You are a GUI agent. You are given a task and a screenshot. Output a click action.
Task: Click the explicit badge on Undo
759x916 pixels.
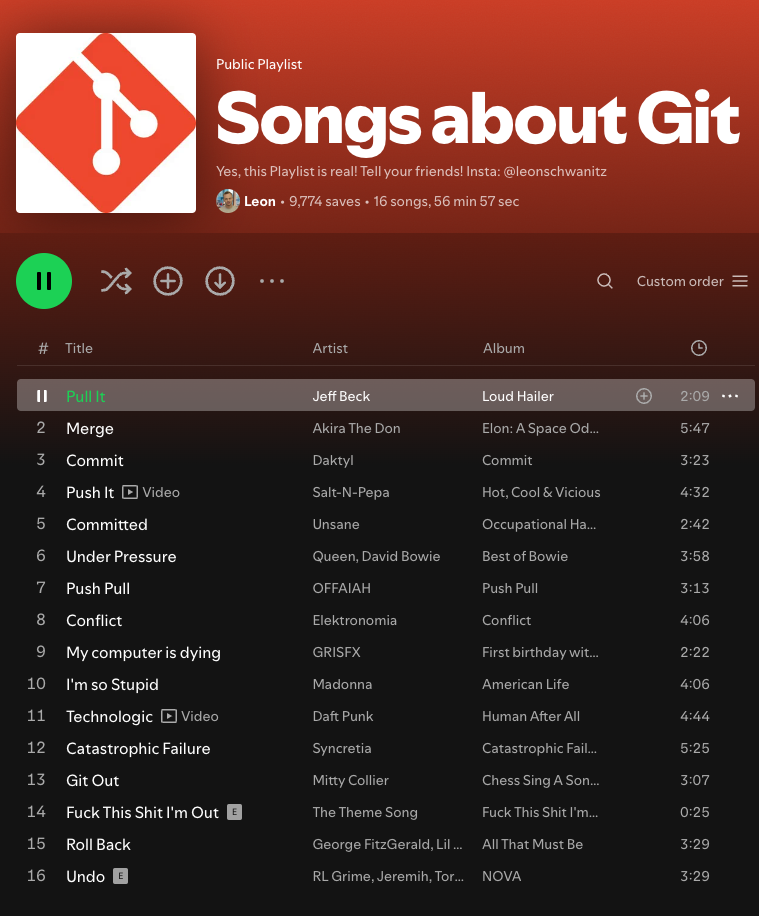(120, 876)
